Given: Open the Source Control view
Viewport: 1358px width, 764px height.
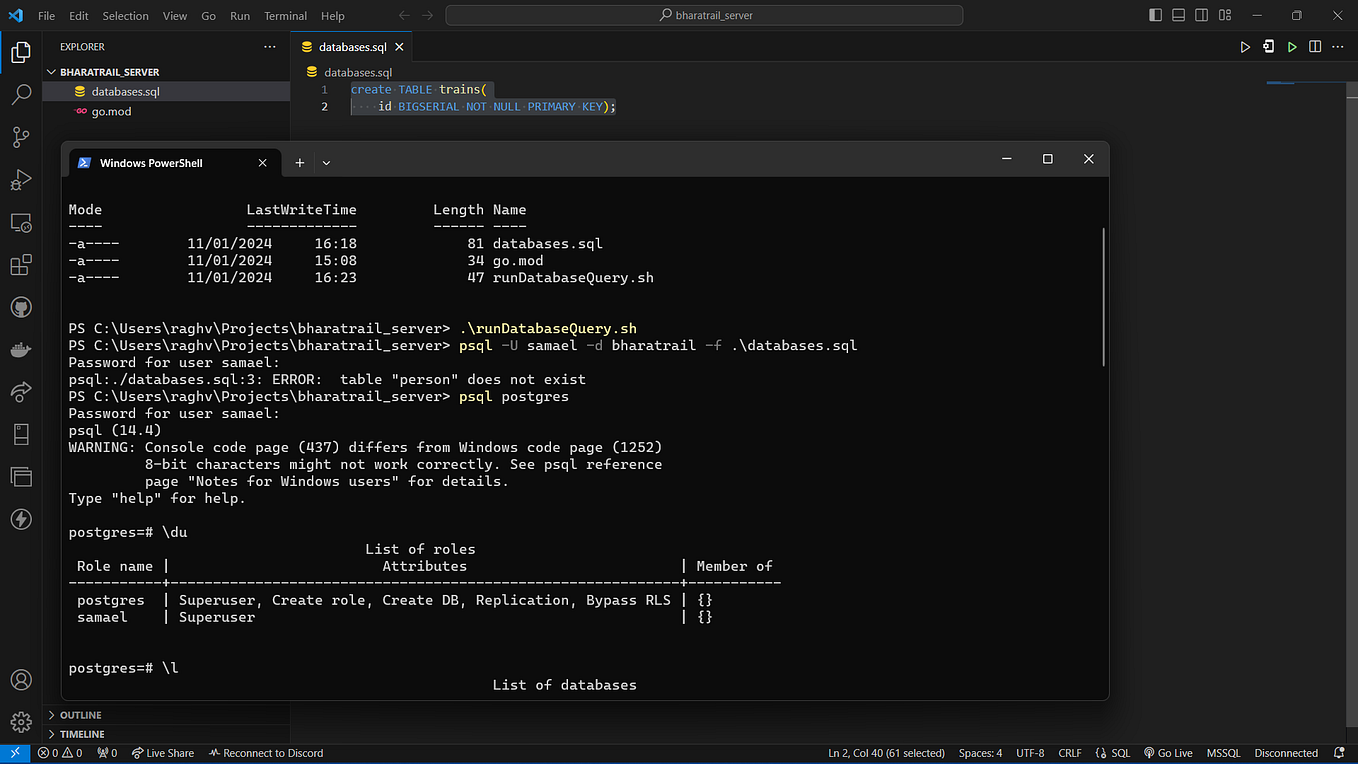Looking at the screenshot, I should [20, 137].
